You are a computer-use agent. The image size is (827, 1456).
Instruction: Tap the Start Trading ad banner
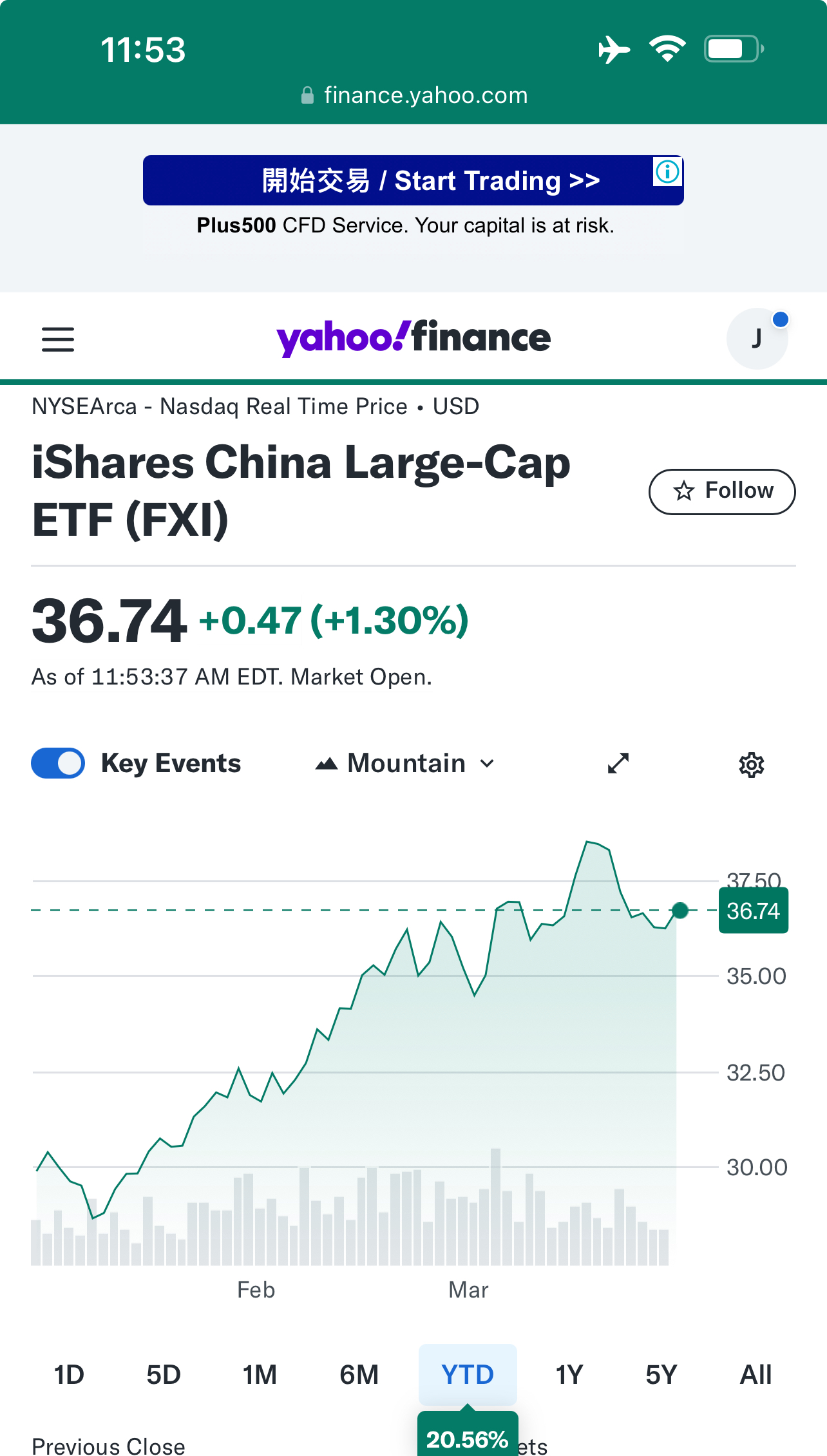tap(412, 181)
